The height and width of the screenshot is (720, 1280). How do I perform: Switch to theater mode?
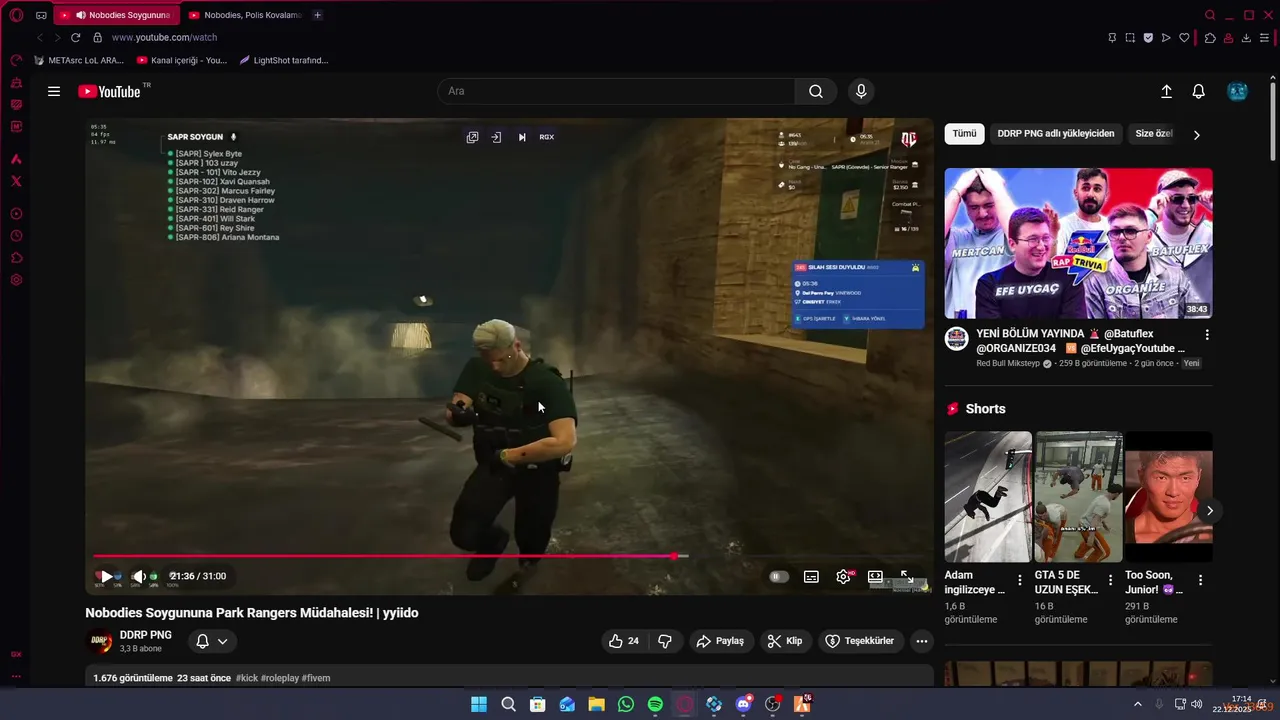point(875,577)
